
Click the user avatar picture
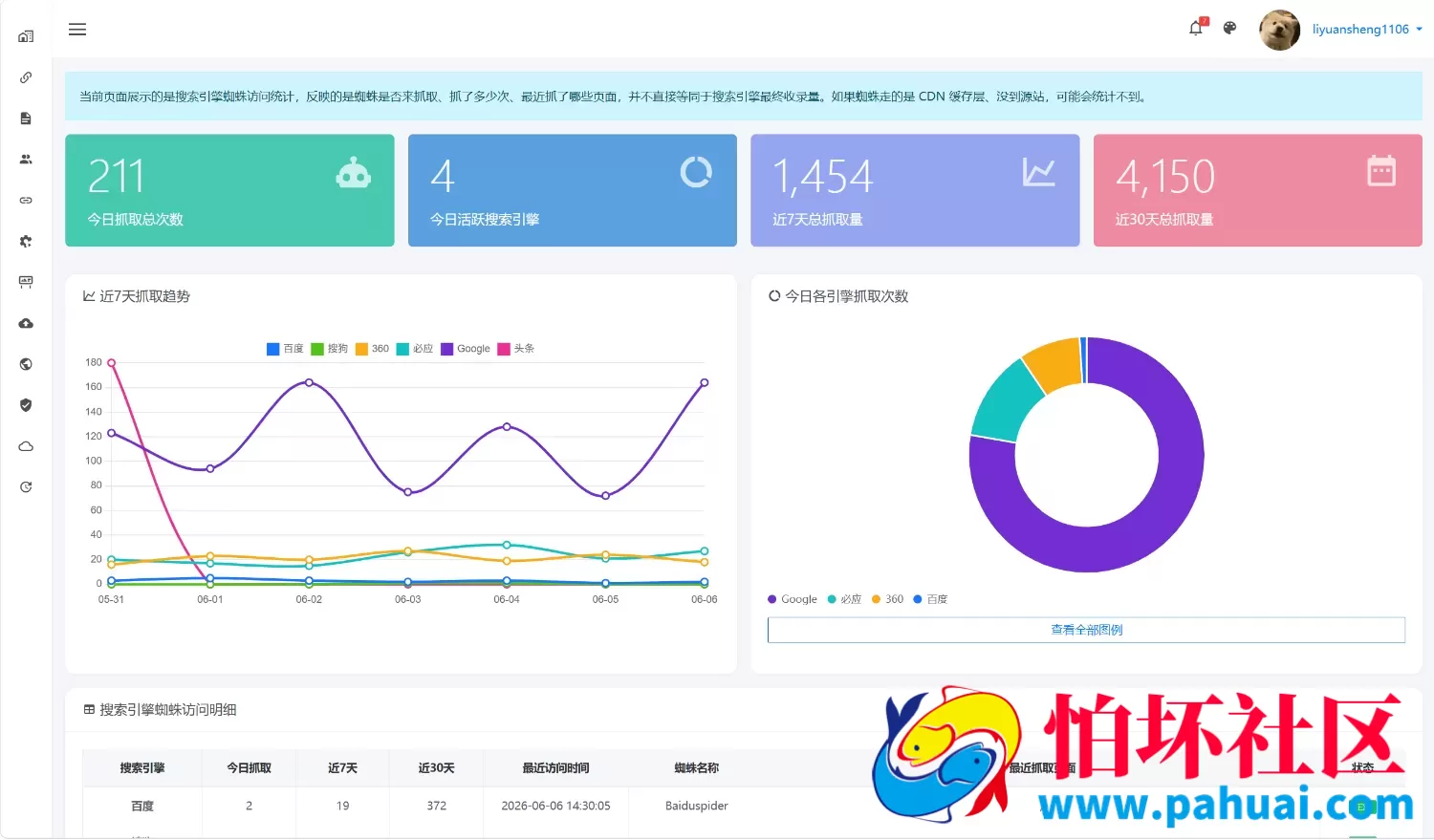[1280, 30]
